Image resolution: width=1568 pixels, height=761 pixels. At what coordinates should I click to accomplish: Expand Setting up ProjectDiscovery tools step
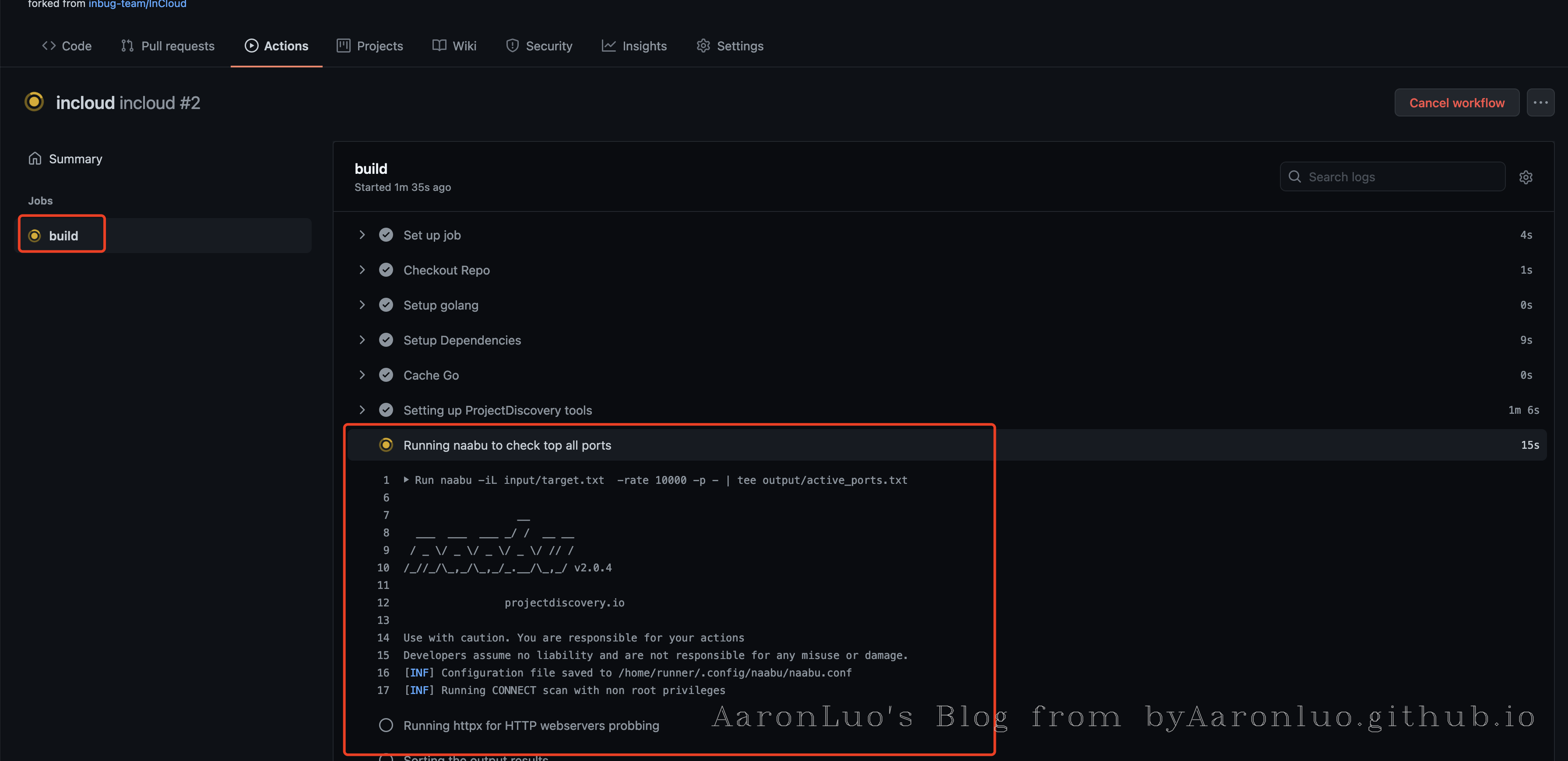362,410
